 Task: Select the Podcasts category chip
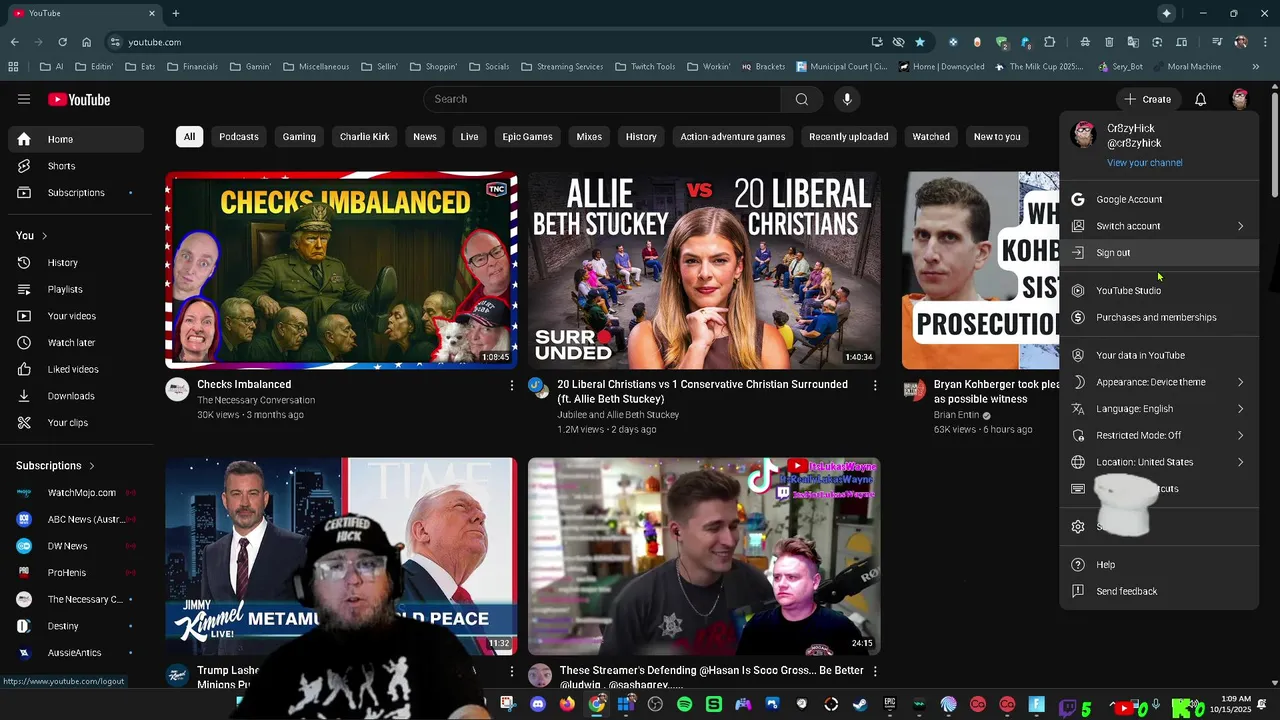coord(239,137)
